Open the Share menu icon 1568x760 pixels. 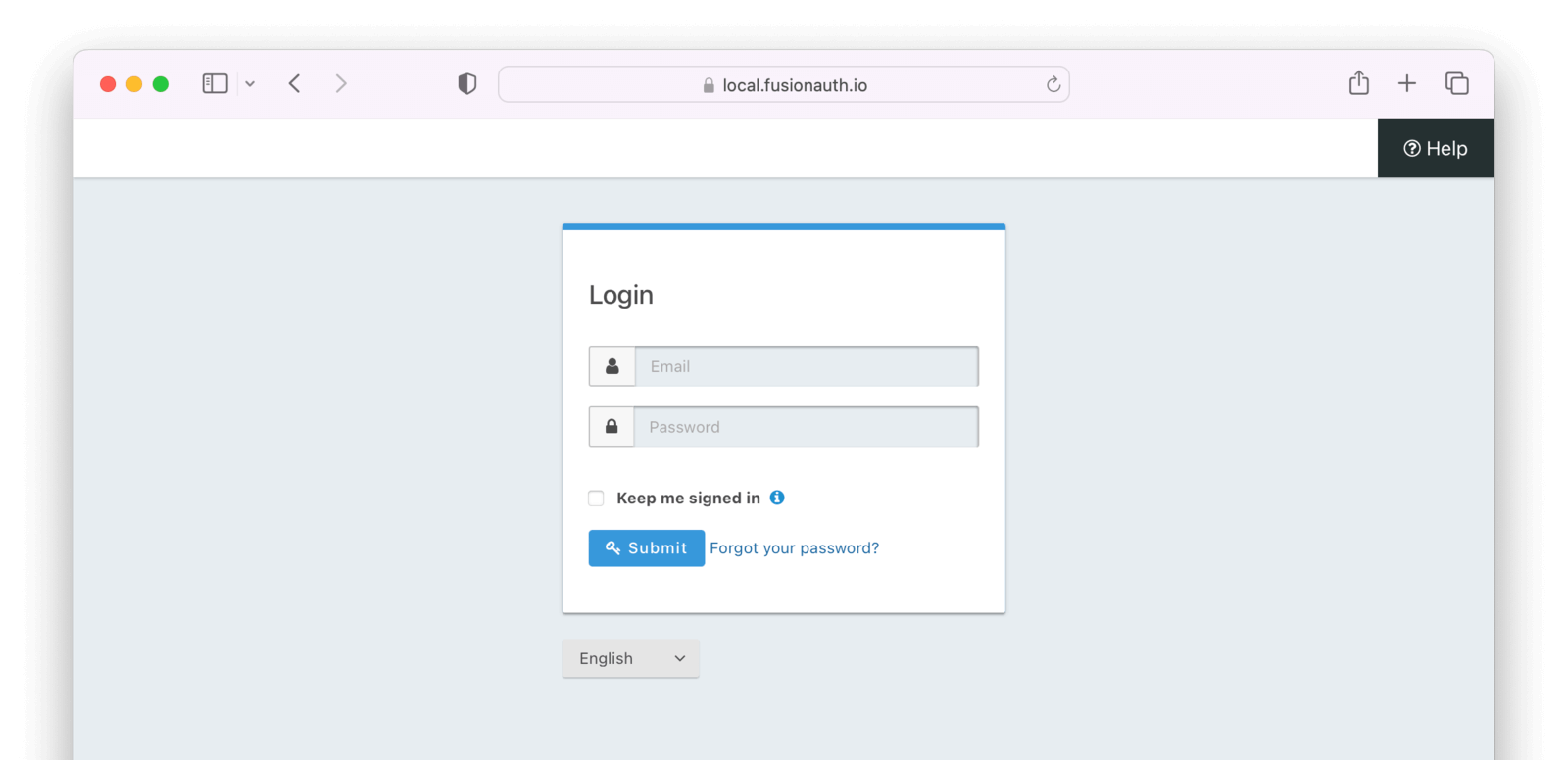click(x=1359, y=83)
